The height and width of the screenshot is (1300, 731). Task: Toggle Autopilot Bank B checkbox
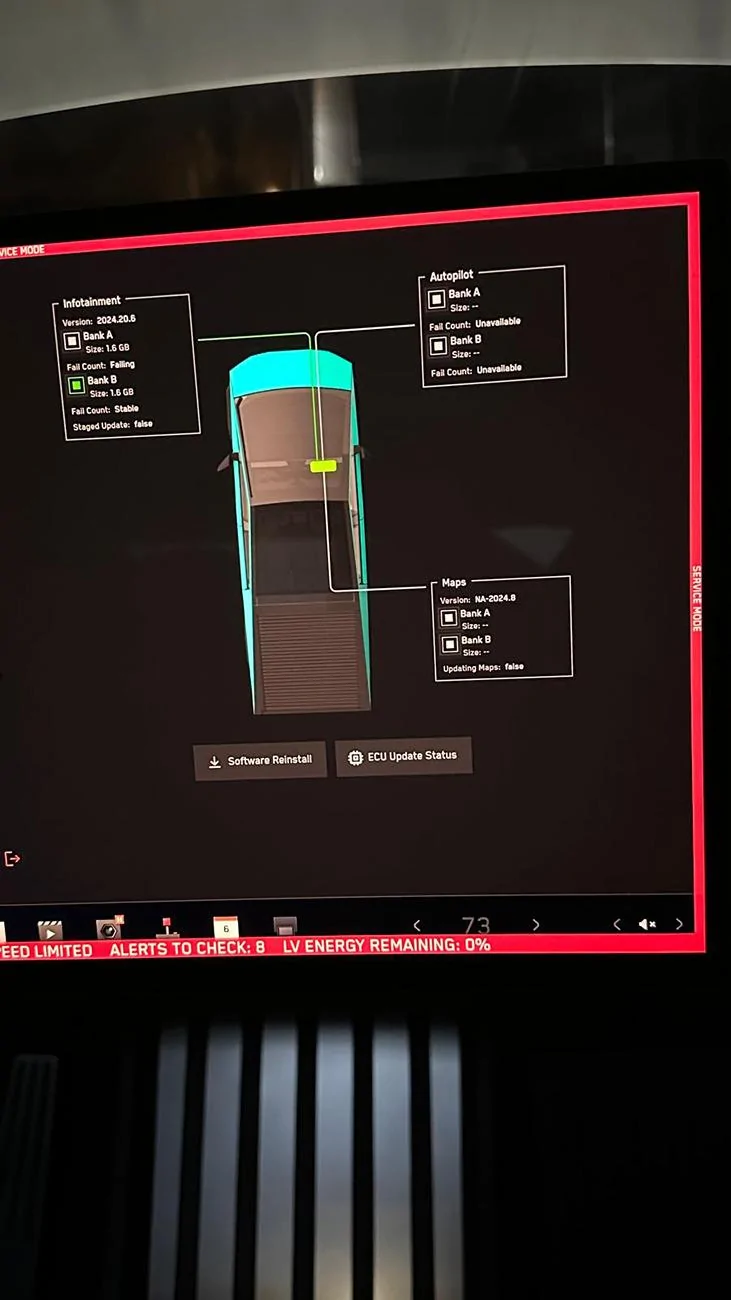pos(438,346)
